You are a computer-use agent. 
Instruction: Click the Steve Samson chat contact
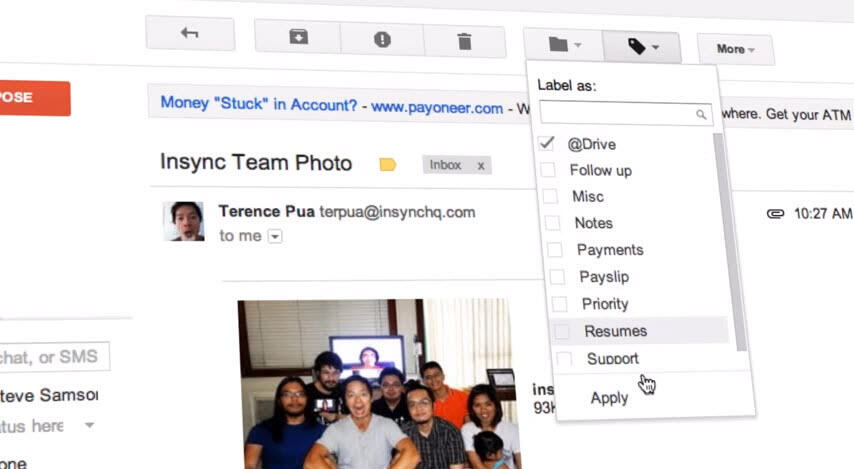[x=49, y=395]
